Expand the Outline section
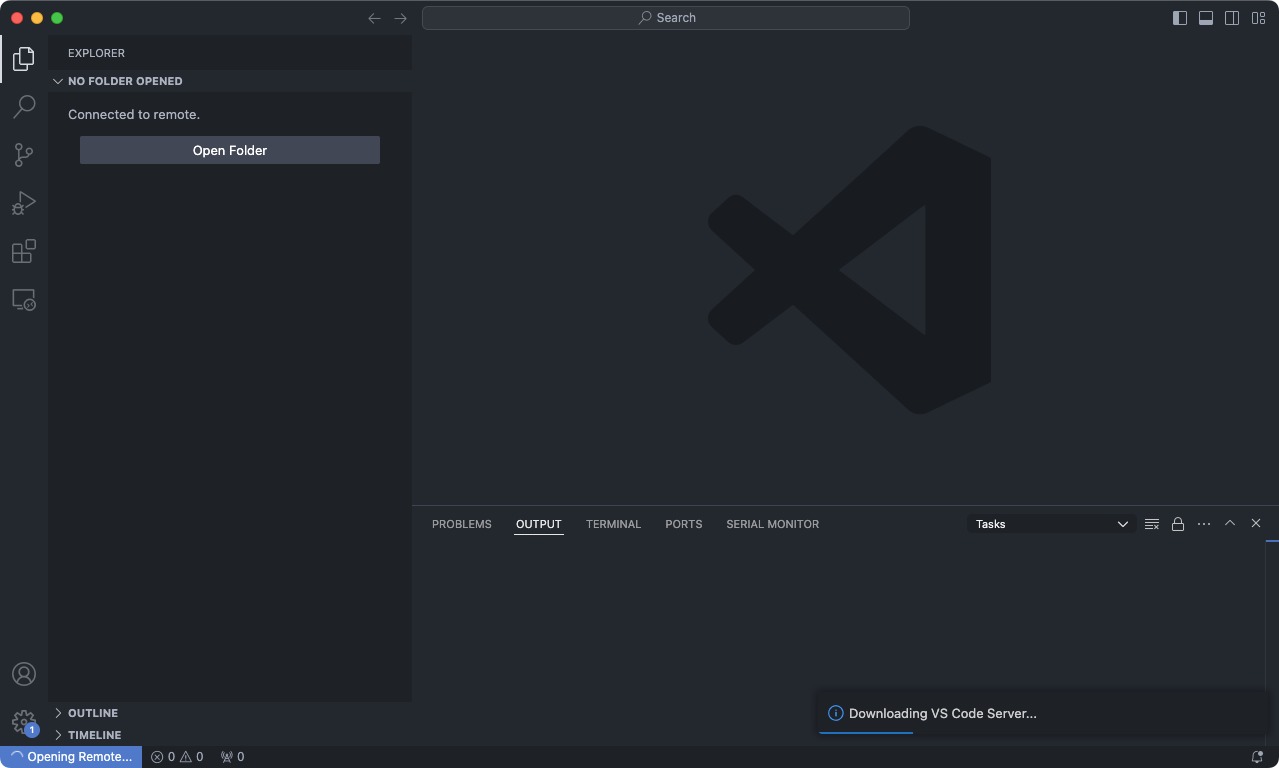 pos(230,713)
